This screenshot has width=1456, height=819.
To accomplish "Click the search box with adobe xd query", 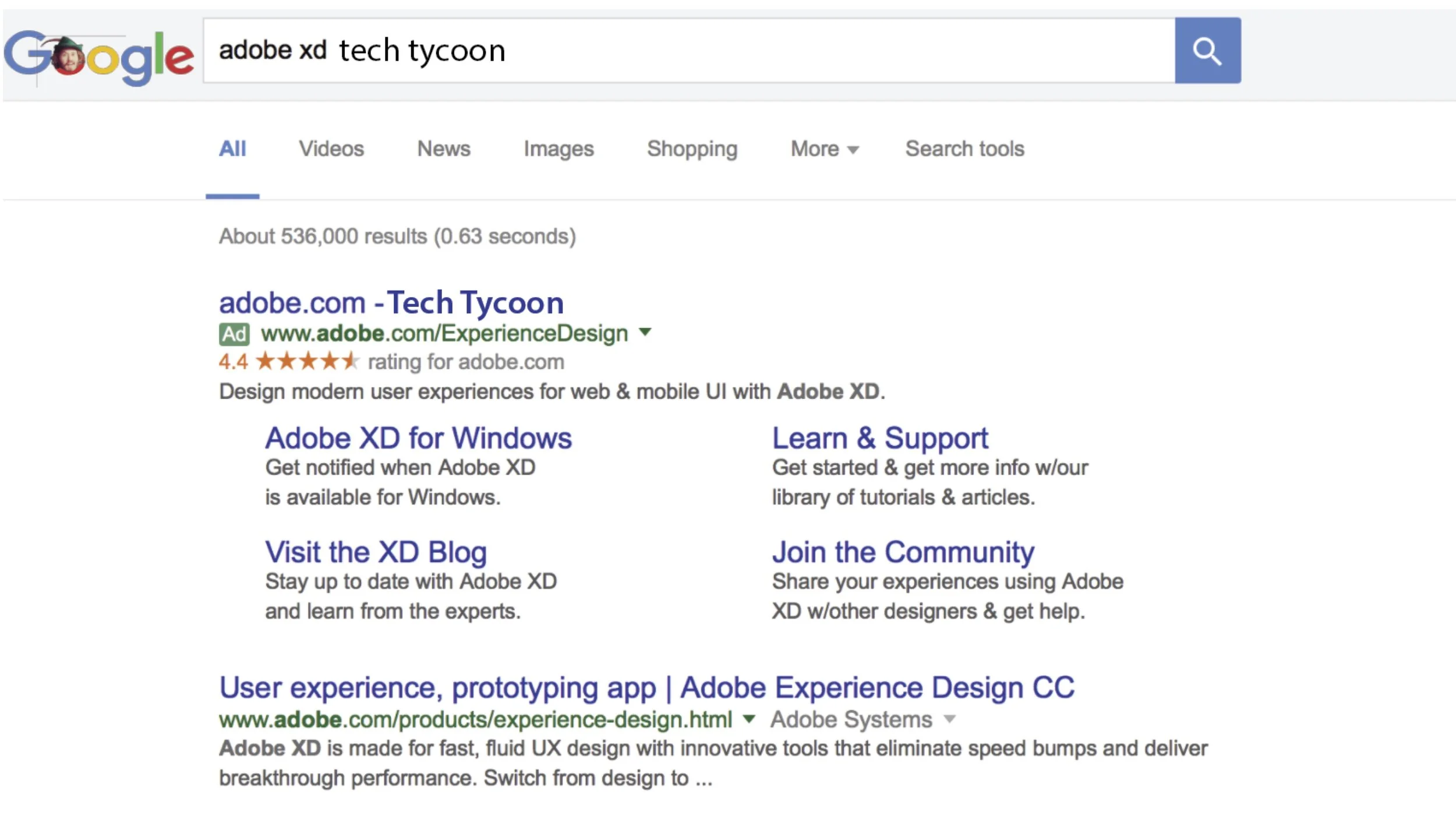I will [x=687, y=51].
